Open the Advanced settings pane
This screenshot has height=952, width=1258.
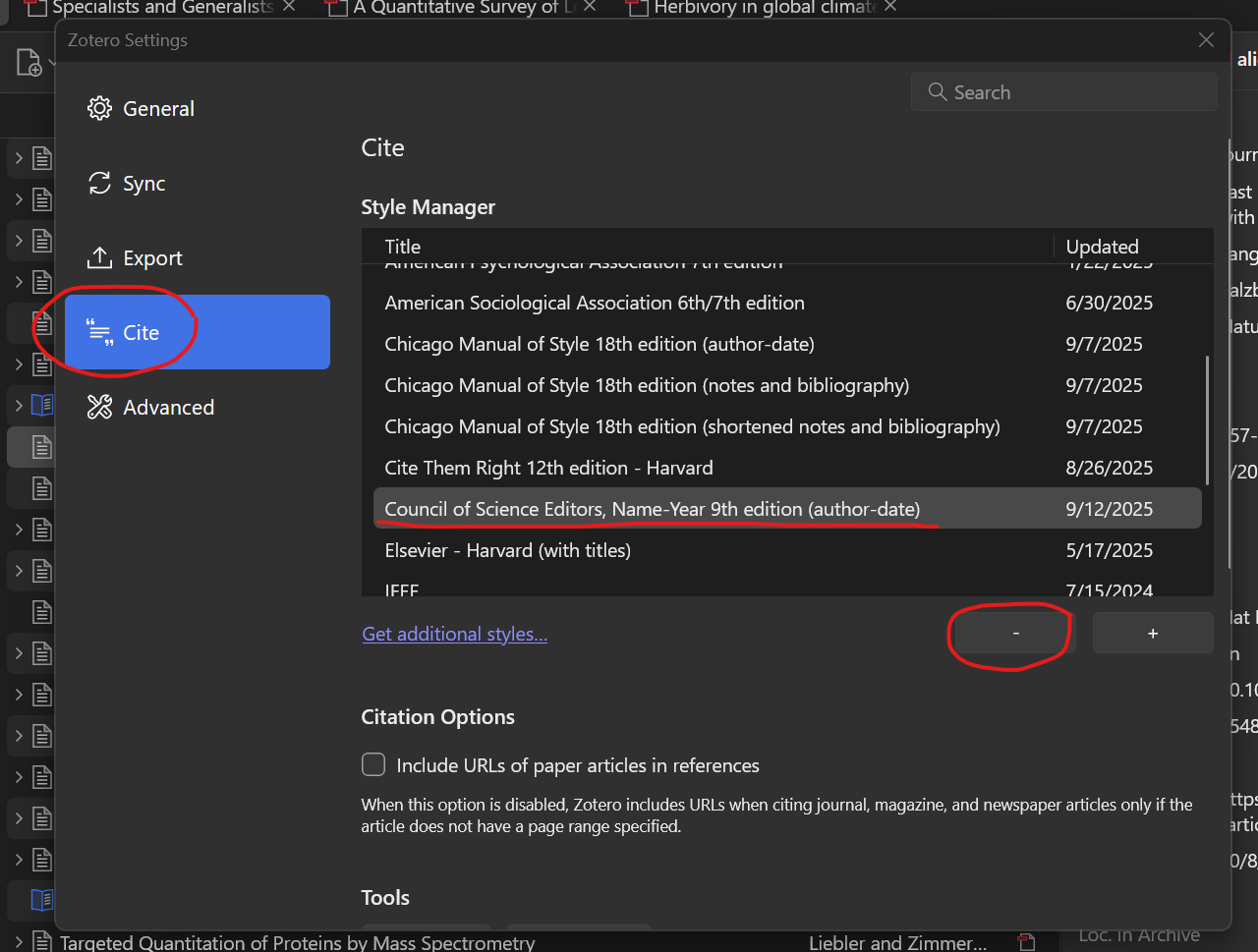click(x=197, y=407)
